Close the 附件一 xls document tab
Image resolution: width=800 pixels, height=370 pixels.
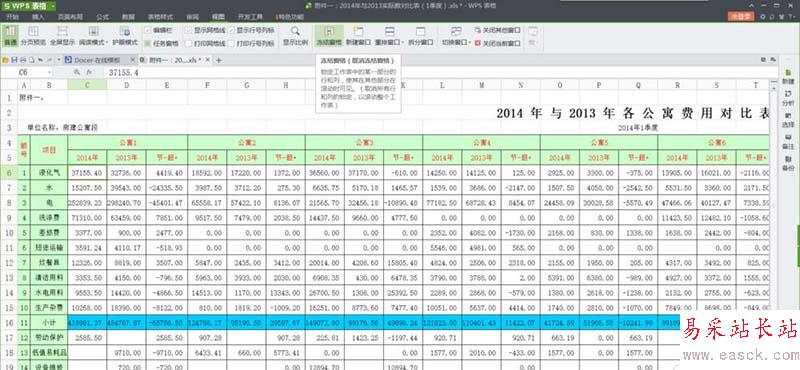coord(208,60)
